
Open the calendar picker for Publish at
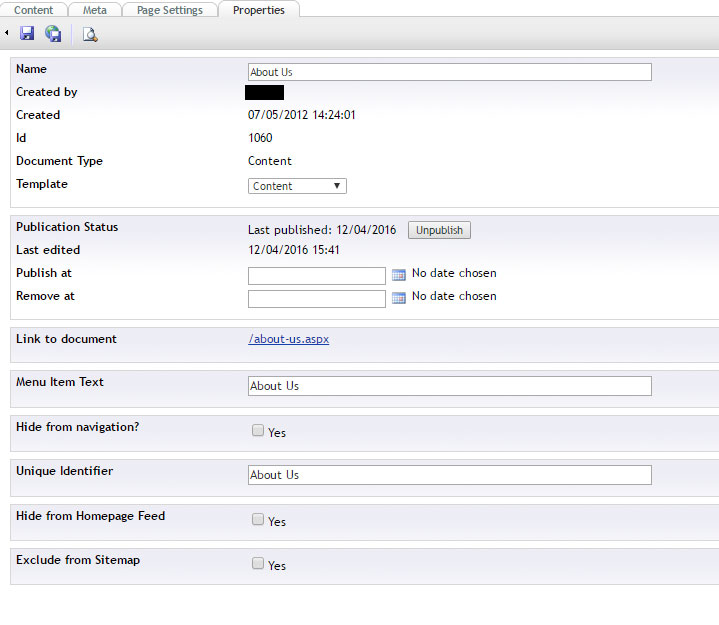pyautogui.click(x=398, y=275)
